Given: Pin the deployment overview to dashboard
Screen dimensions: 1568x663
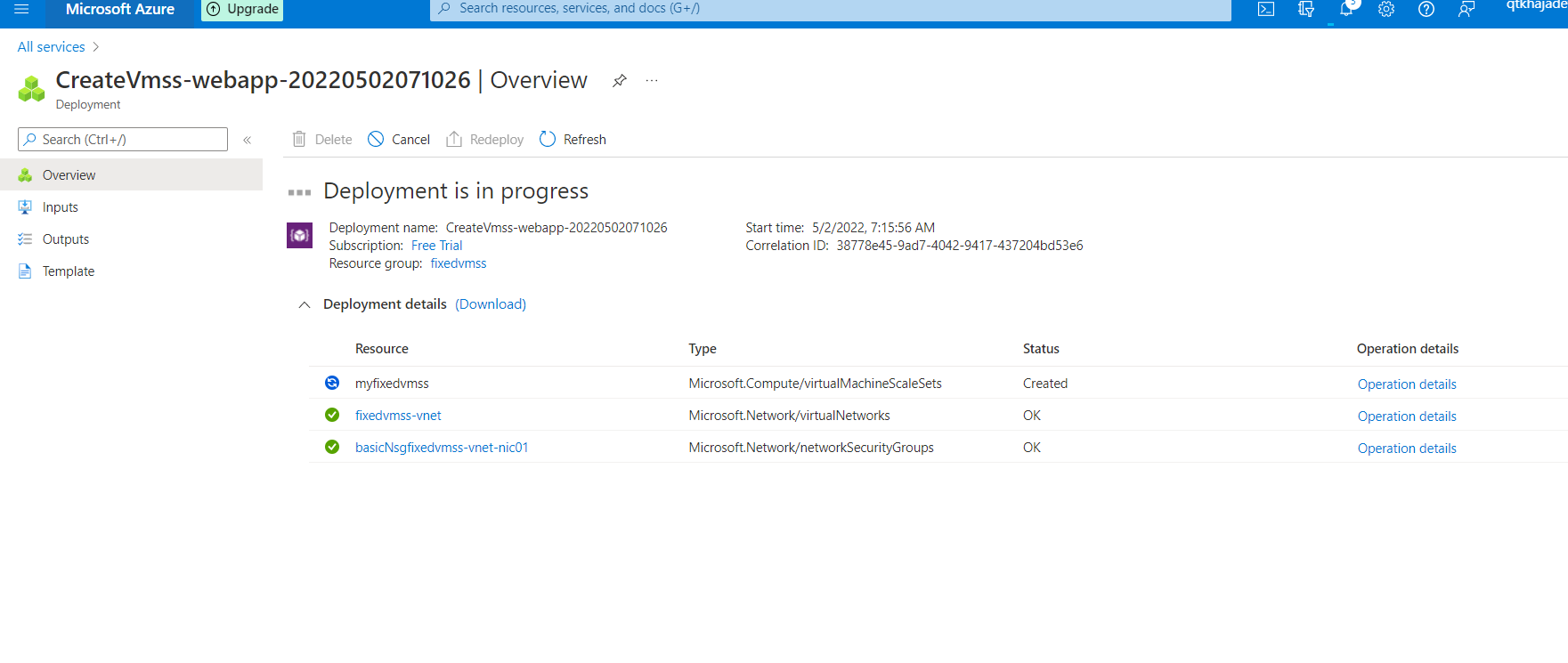Looking at the screenshot, I should tap(620, 81).
